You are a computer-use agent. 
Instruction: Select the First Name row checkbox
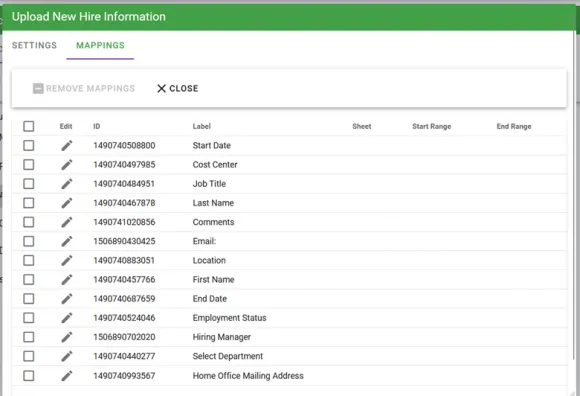28,280
